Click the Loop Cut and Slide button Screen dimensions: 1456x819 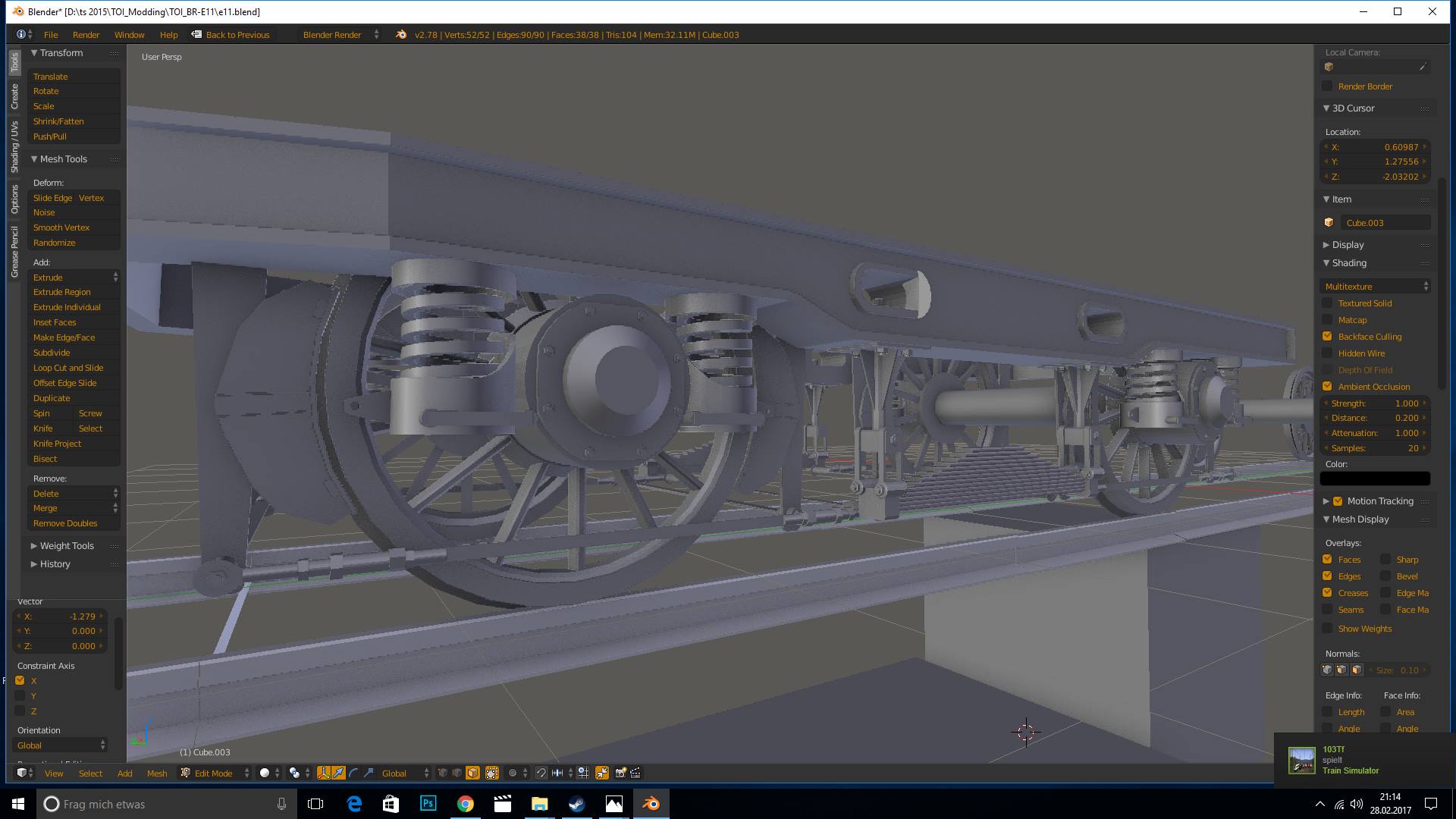(x=68, y=368)
